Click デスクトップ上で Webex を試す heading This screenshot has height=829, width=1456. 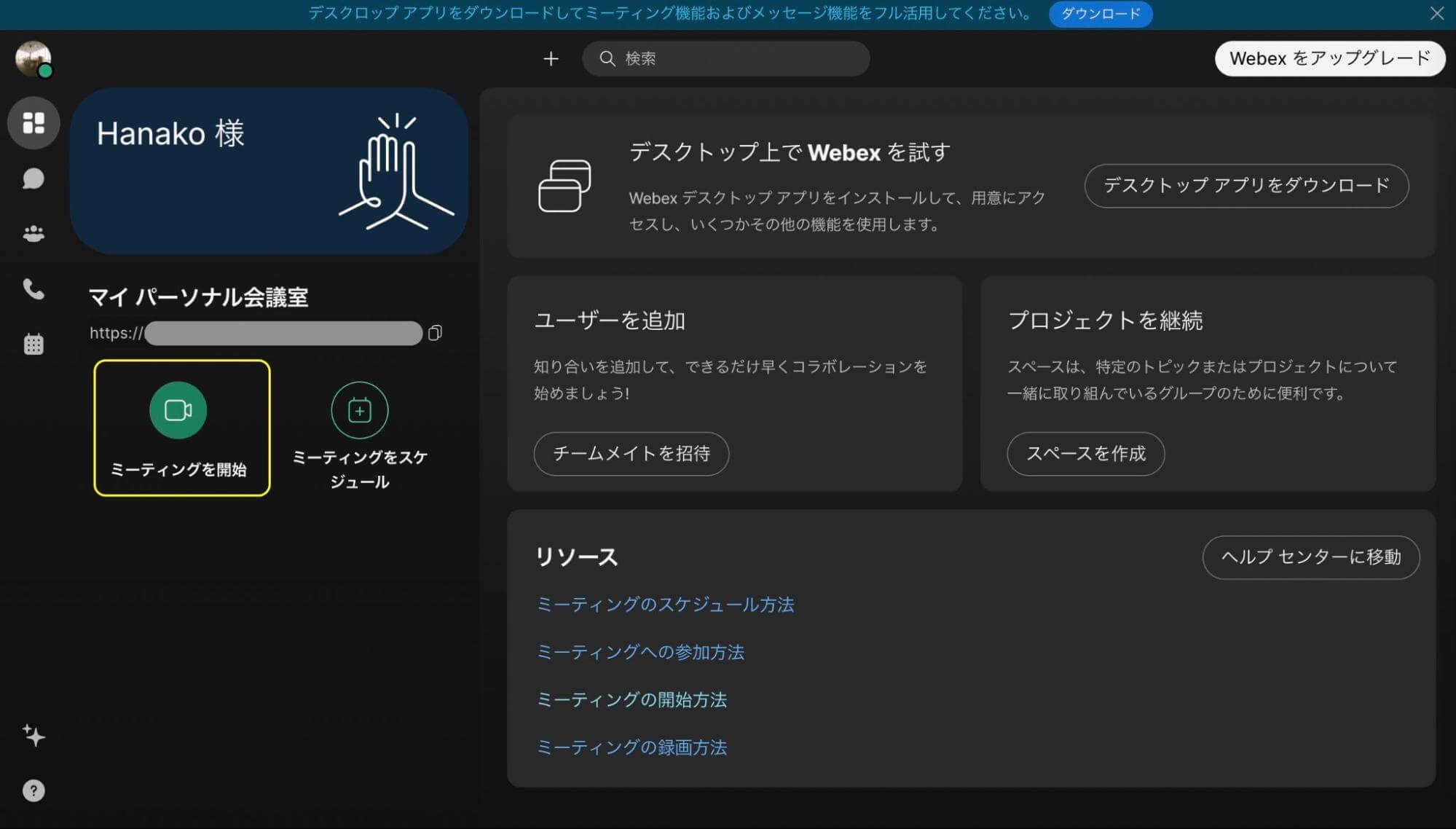point(790,152)
